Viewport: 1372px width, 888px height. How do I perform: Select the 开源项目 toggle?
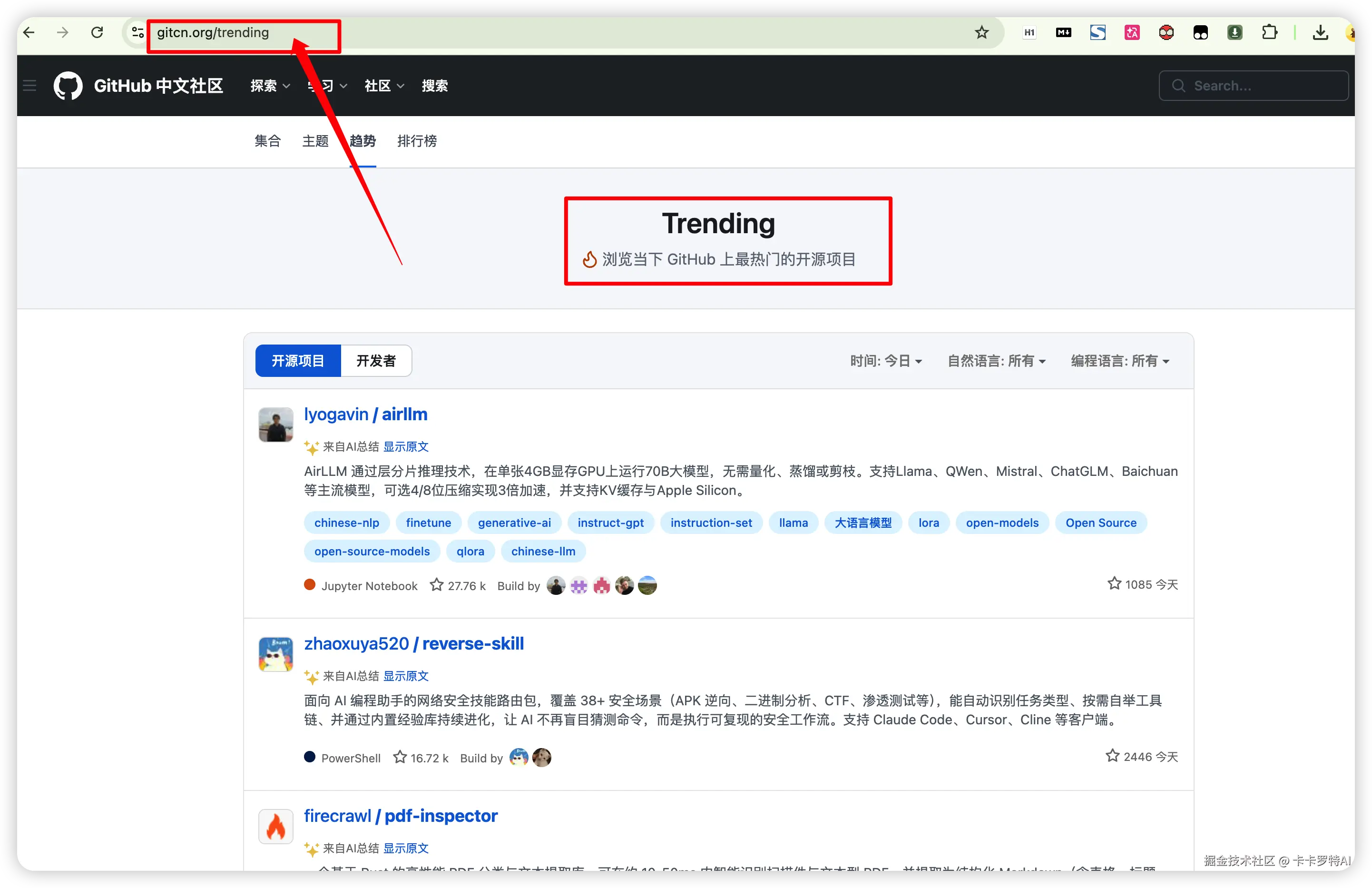tap(298, 361)
